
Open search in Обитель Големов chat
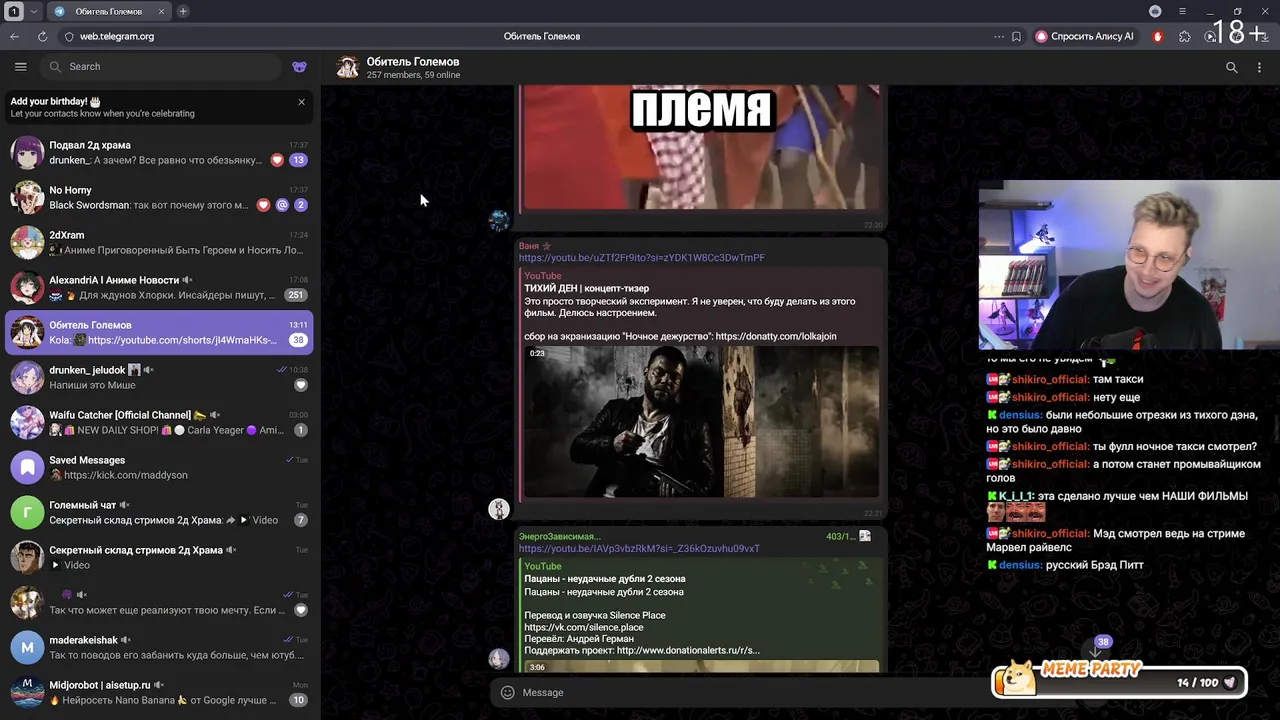point(1231,68)
